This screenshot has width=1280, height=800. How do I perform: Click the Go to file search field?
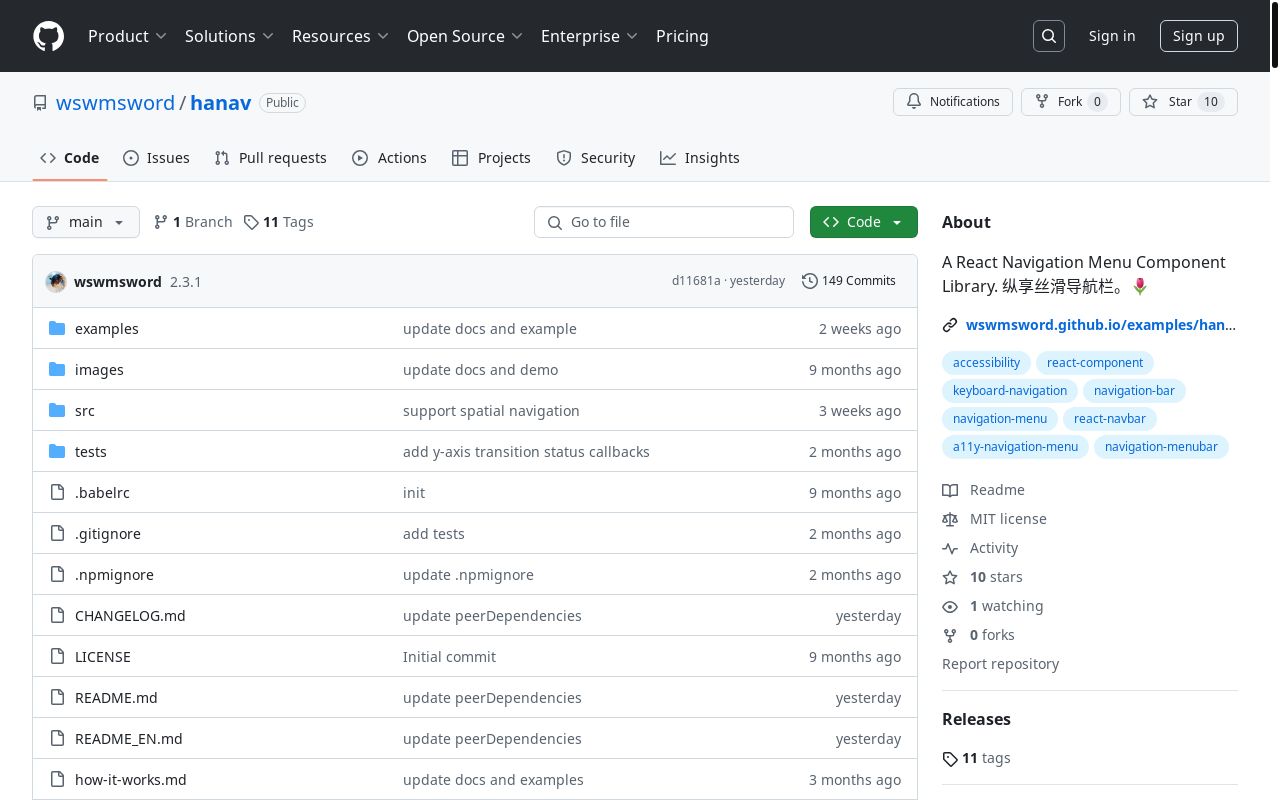[664, 222]
